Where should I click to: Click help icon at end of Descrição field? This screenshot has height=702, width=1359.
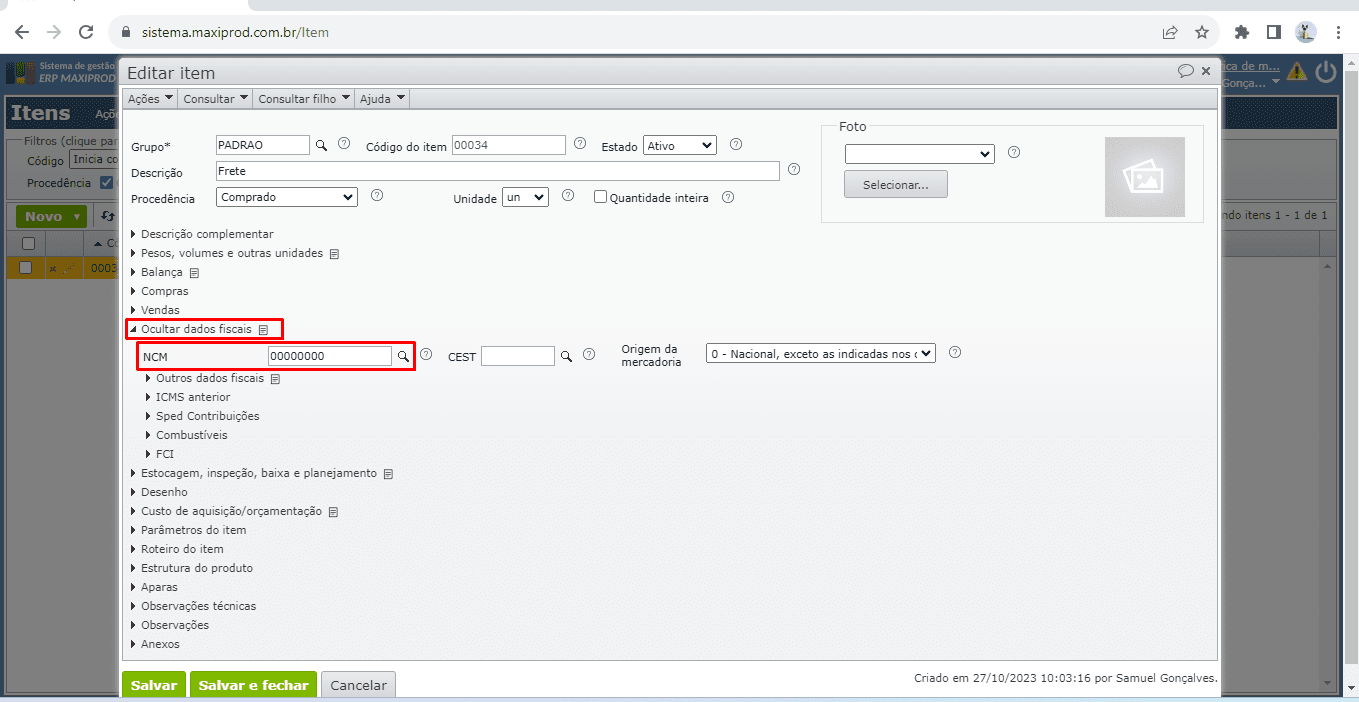pyautogui.click(x=794, y=169)
